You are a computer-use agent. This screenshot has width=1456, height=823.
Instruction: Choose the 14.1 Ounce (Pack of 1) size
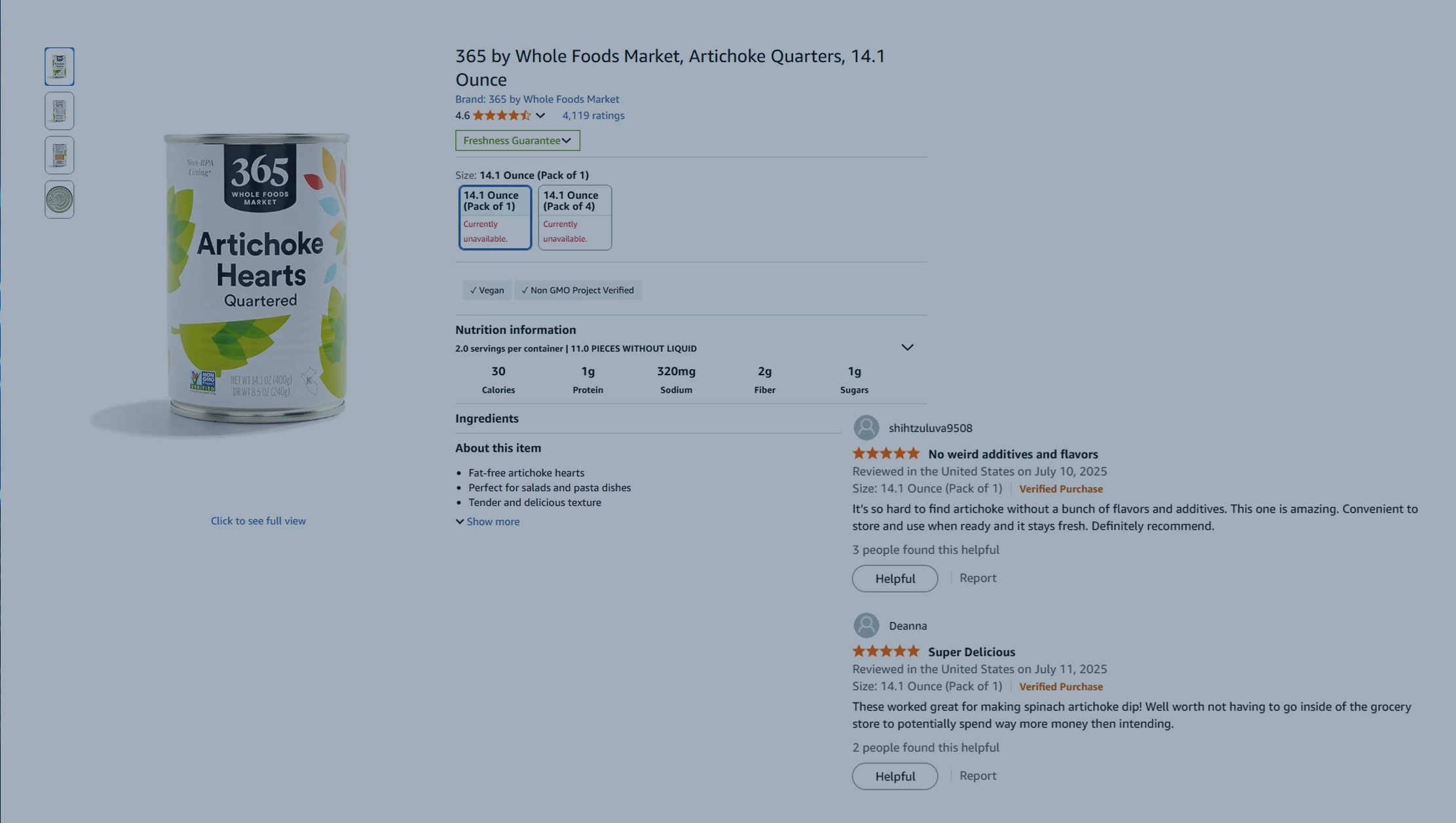(x=495, y=217)
